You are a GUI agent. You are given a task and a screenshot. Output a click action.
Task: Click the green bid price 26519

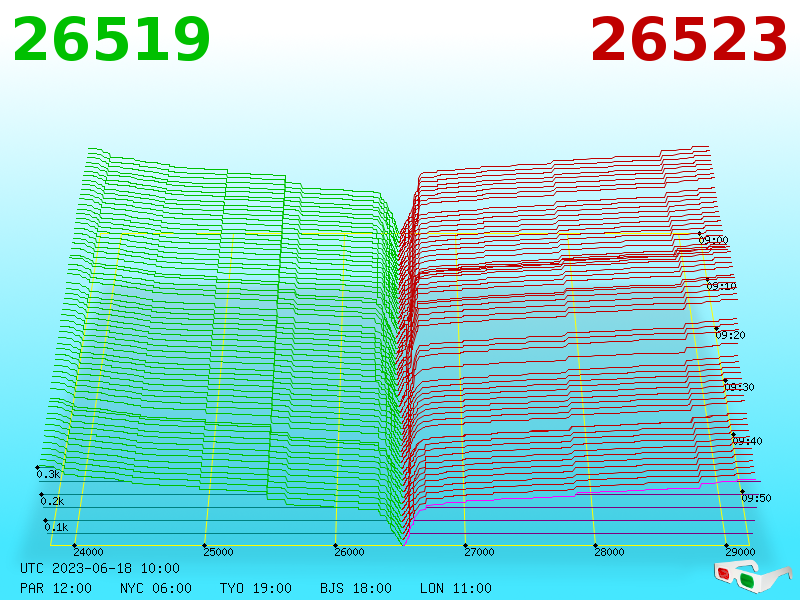[x=111, y=40]
